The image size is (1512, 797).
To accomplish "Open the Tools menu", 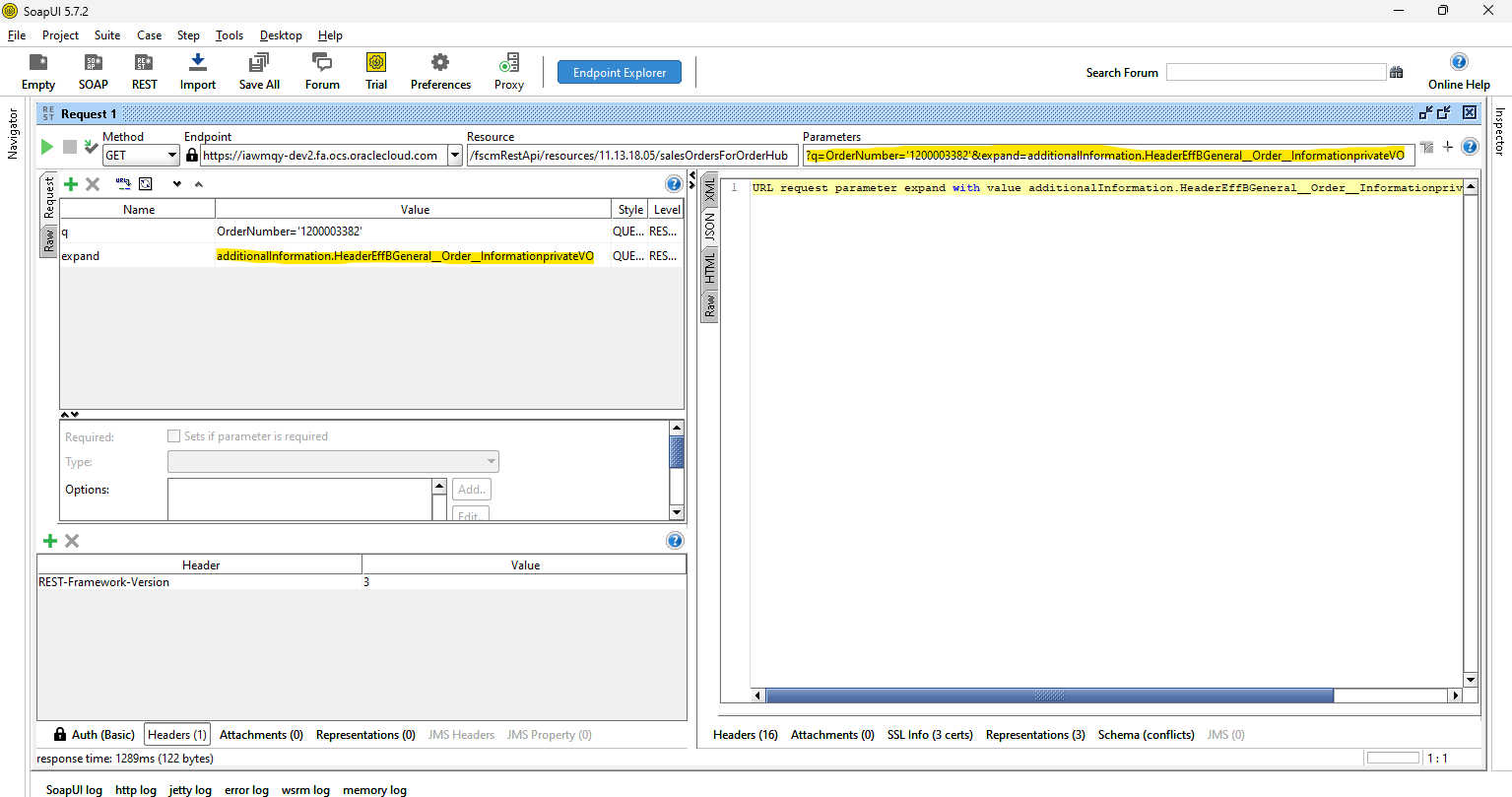I will [230, 35].
